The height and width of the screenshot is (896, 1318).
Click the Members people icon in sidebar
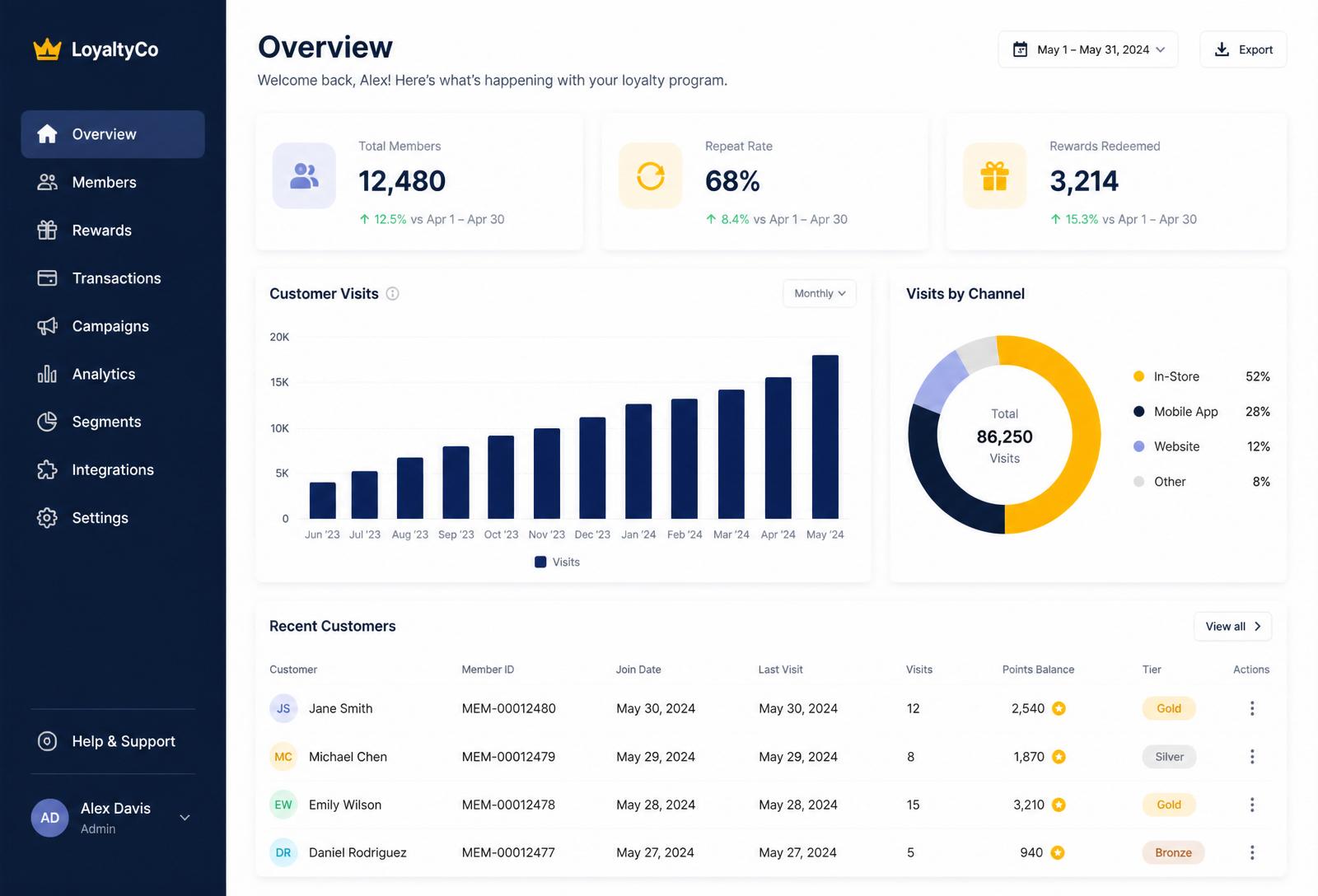[47, 182]
